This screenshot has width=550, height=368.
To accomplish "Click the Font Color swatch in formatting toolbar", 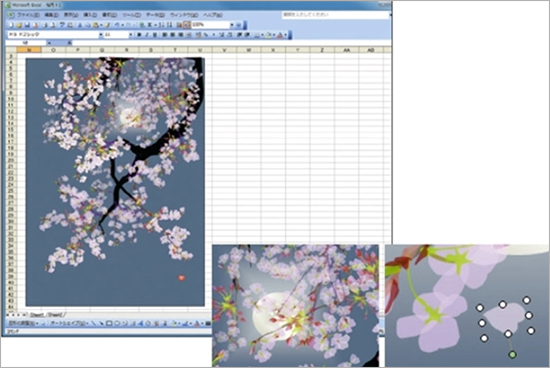I will 280,35.
